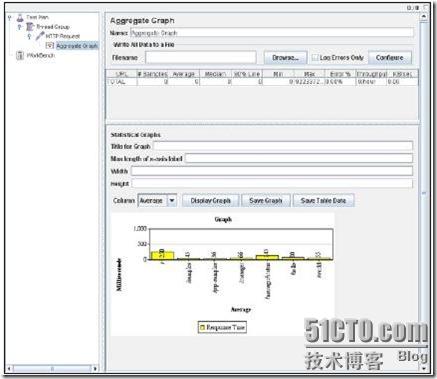
Task: Click the Max column header
Action: click(x=309, y=74)
